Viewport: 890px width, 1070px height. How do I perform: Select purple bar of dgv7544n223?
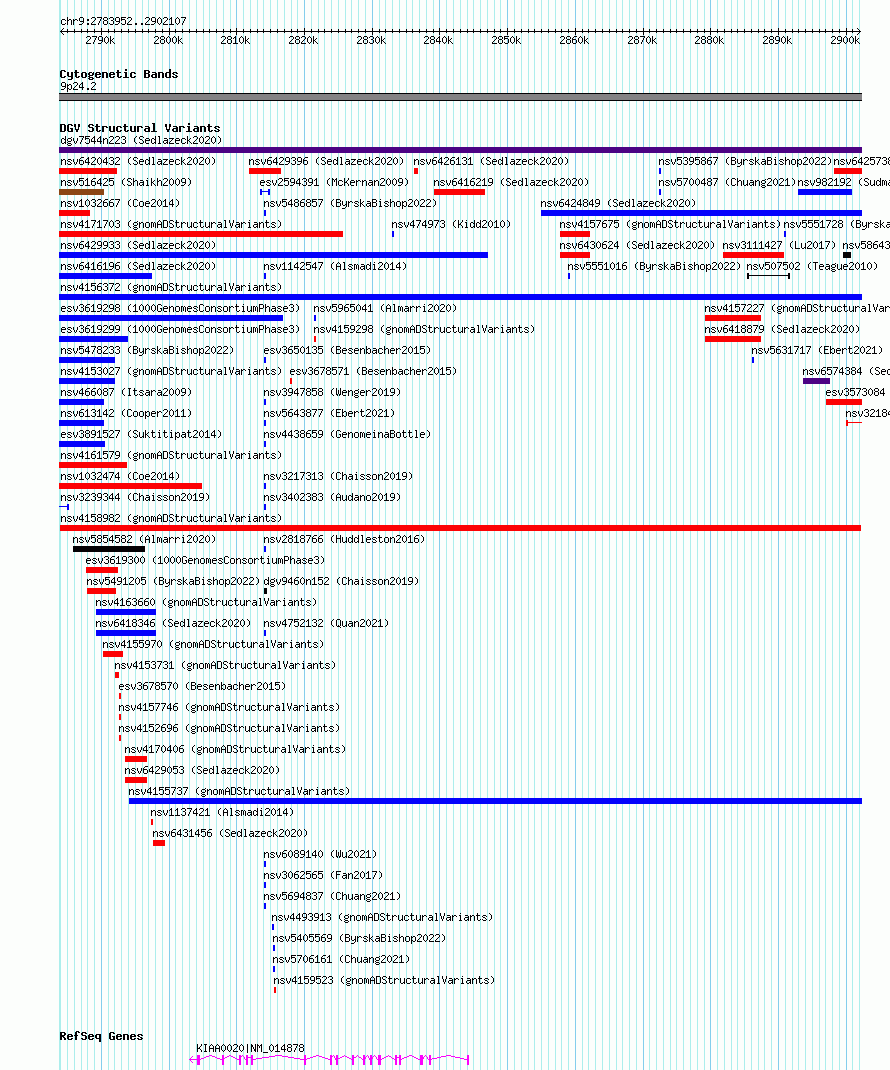461,150
